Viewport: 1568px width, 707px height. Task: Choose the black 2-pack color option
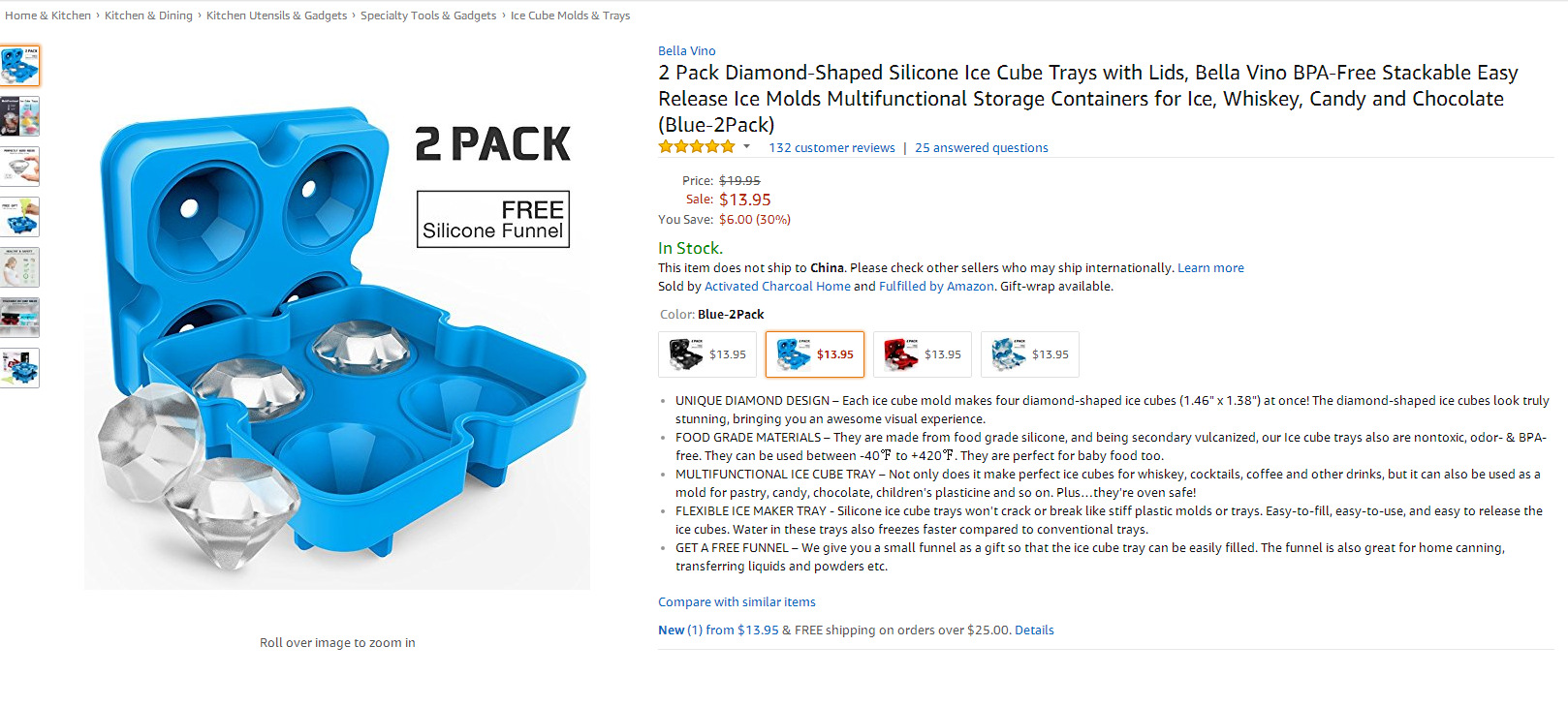click(706, 354)
